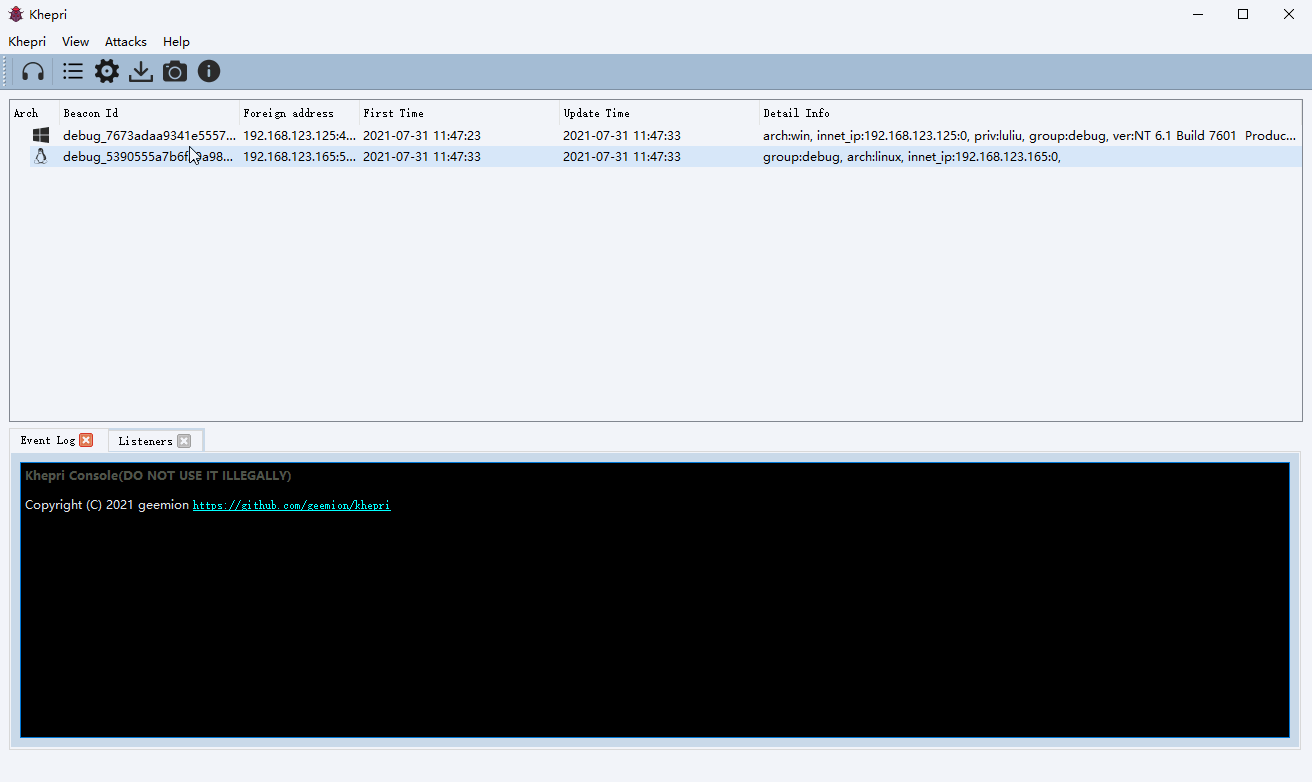Click the toolbar drag handle grip

coord(5,71)
